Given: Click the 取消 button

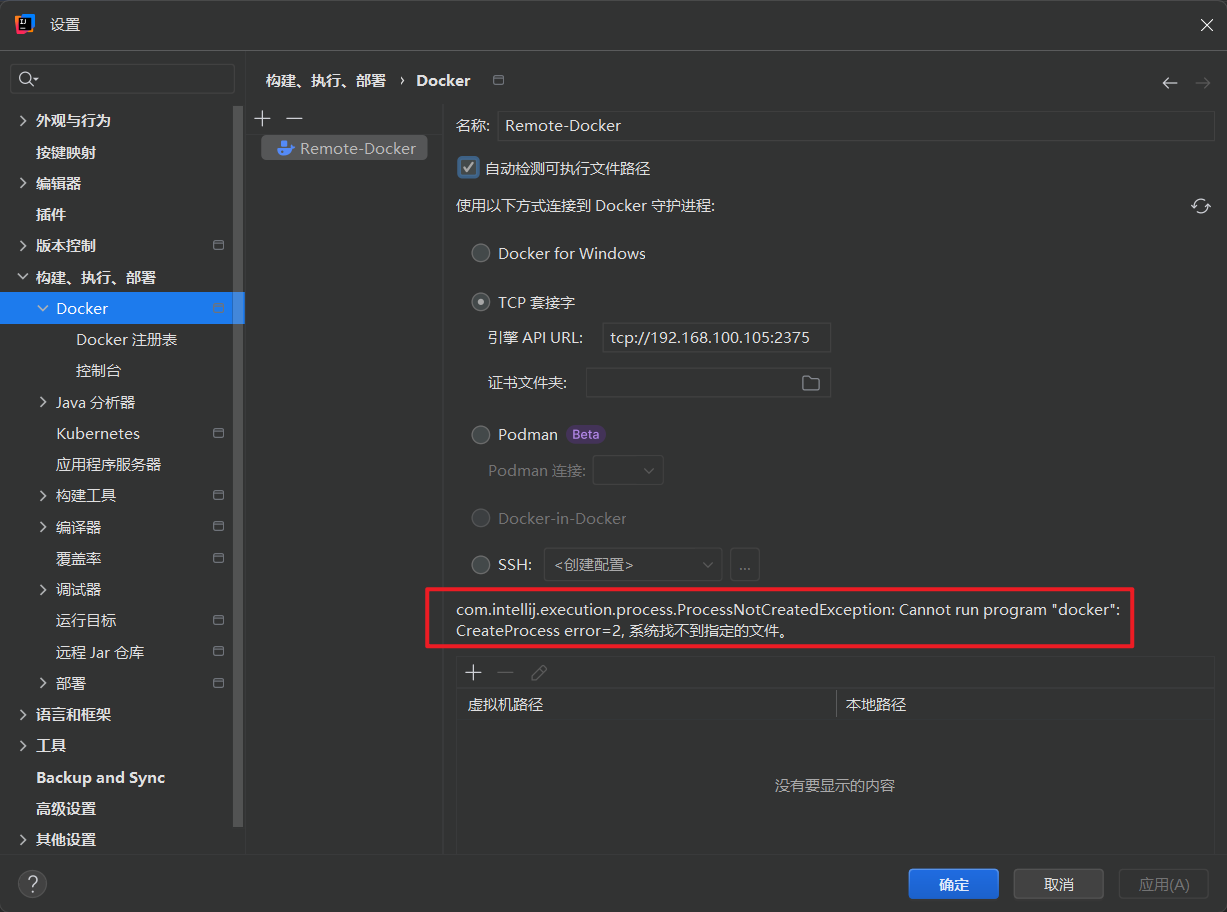Looking at the screenshot, I should [1058, 884].
